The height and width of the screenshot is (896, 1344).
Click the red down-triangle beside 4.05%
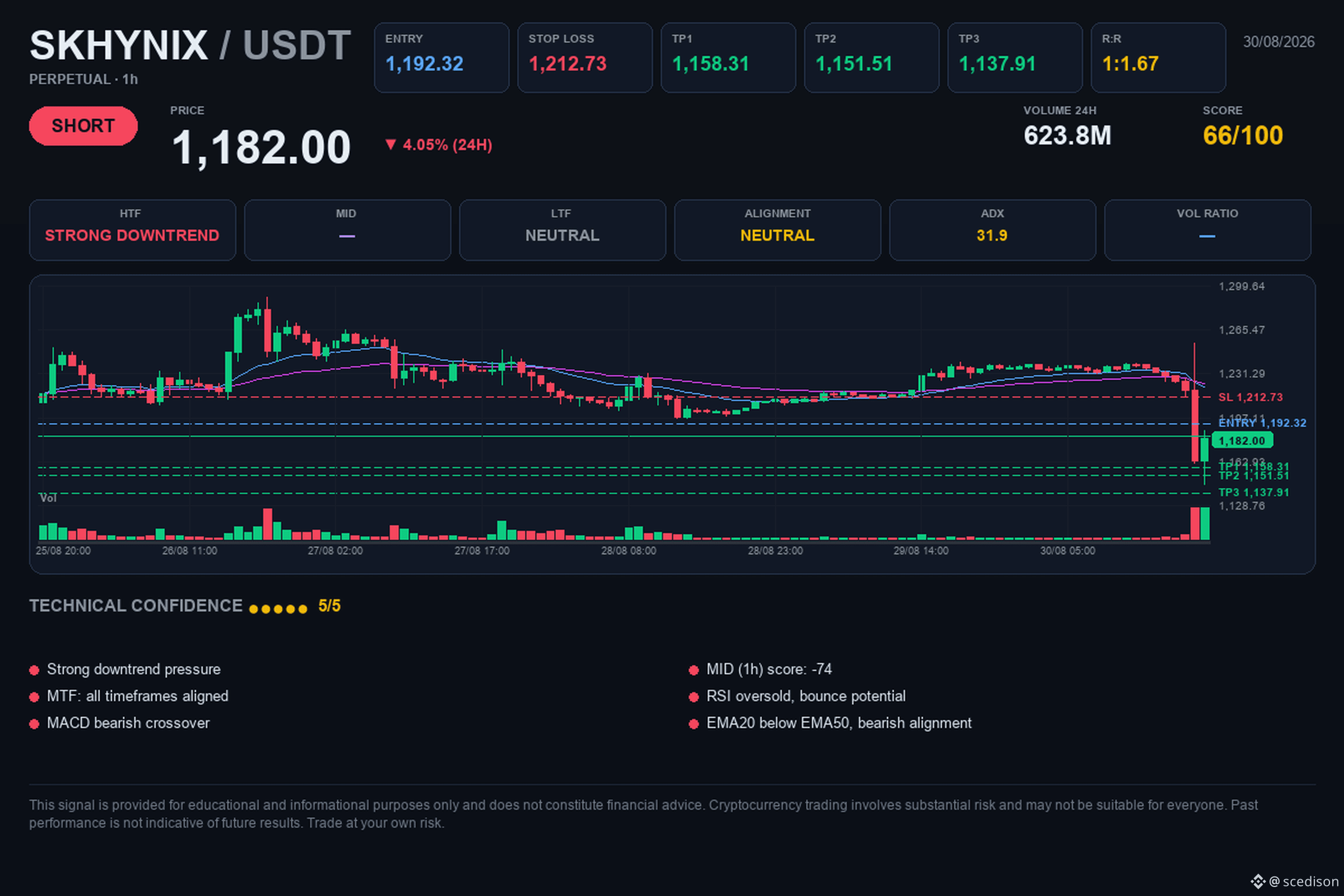[x=390, y=144]
